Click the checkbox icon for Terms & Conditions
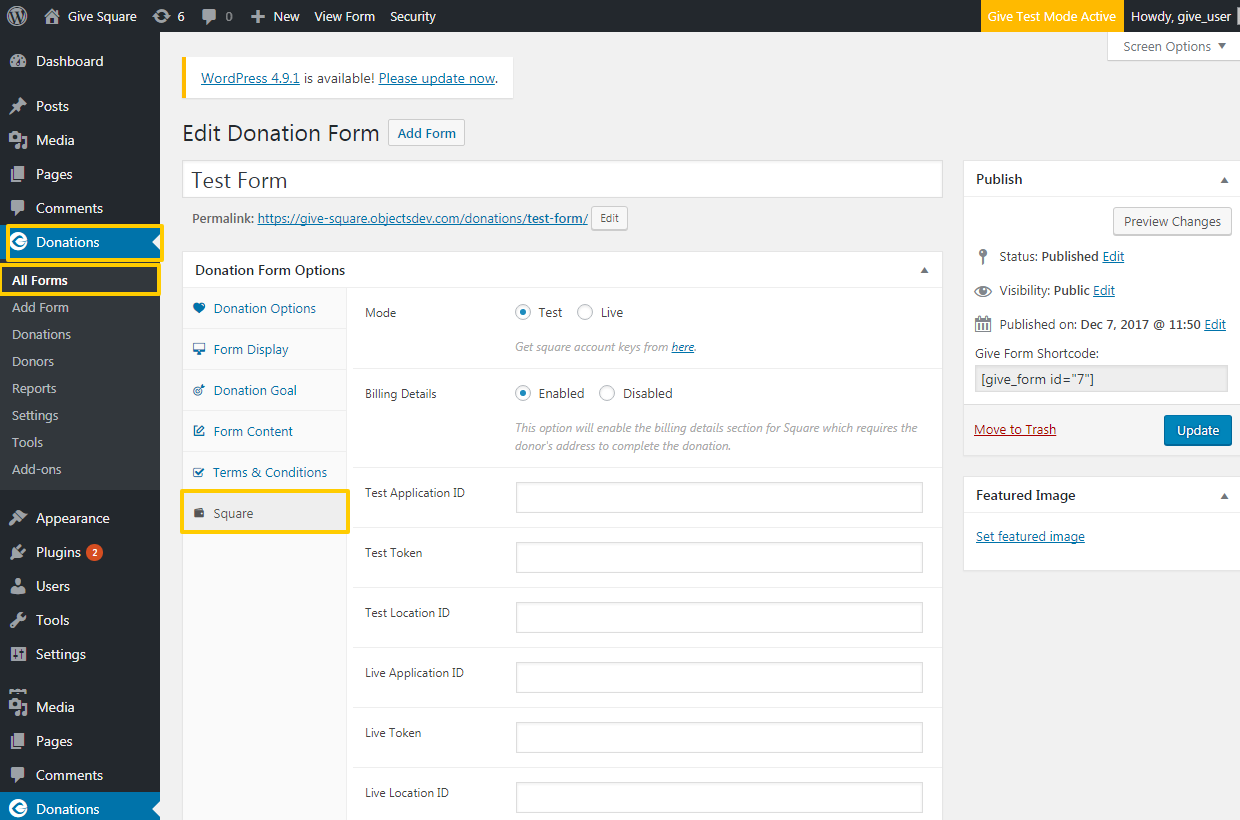 [x=199, y=472]
